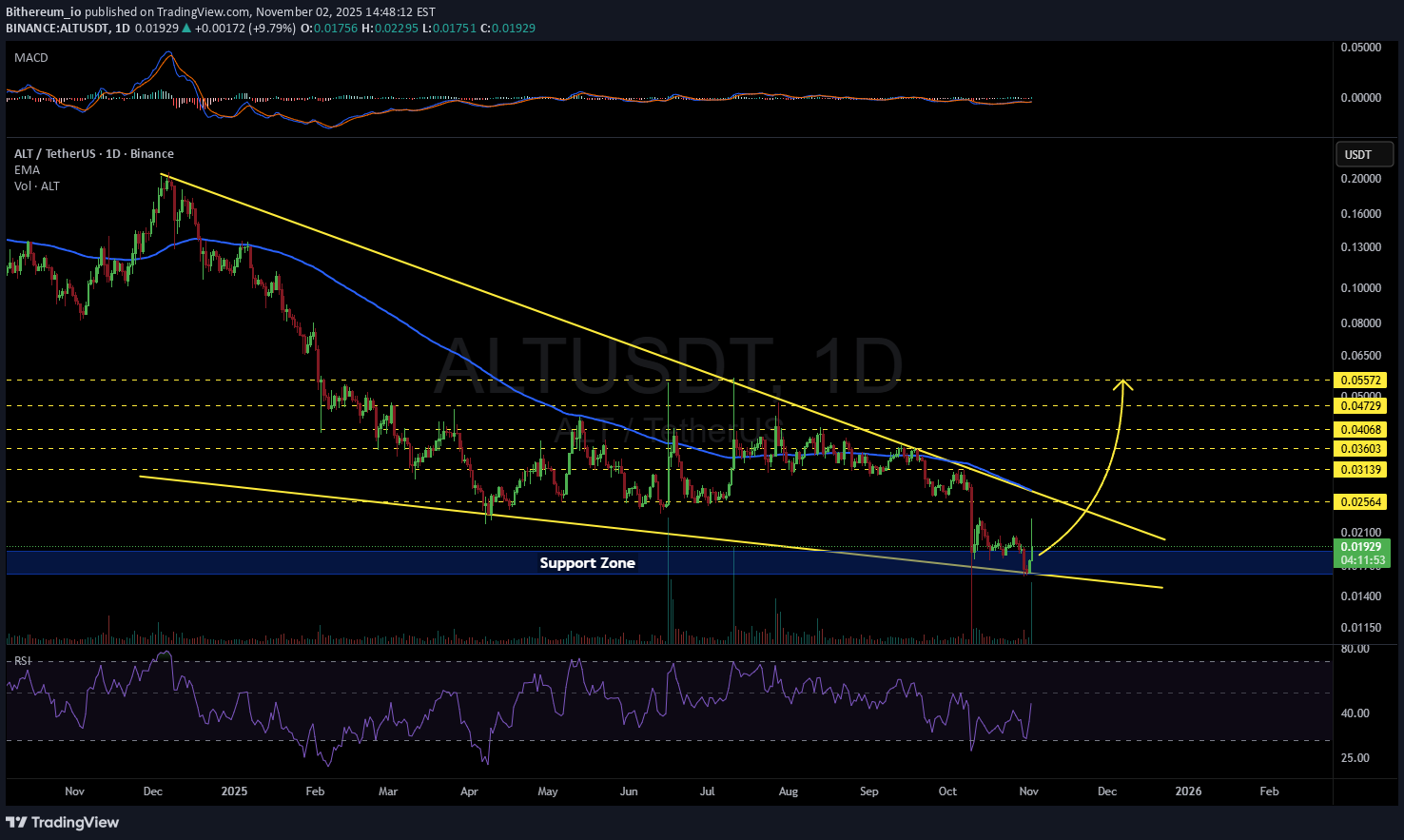The height and width of the screenshot is (840, 1404).
Task: Toggle the EMA indicator label
Action: [27, 170]
